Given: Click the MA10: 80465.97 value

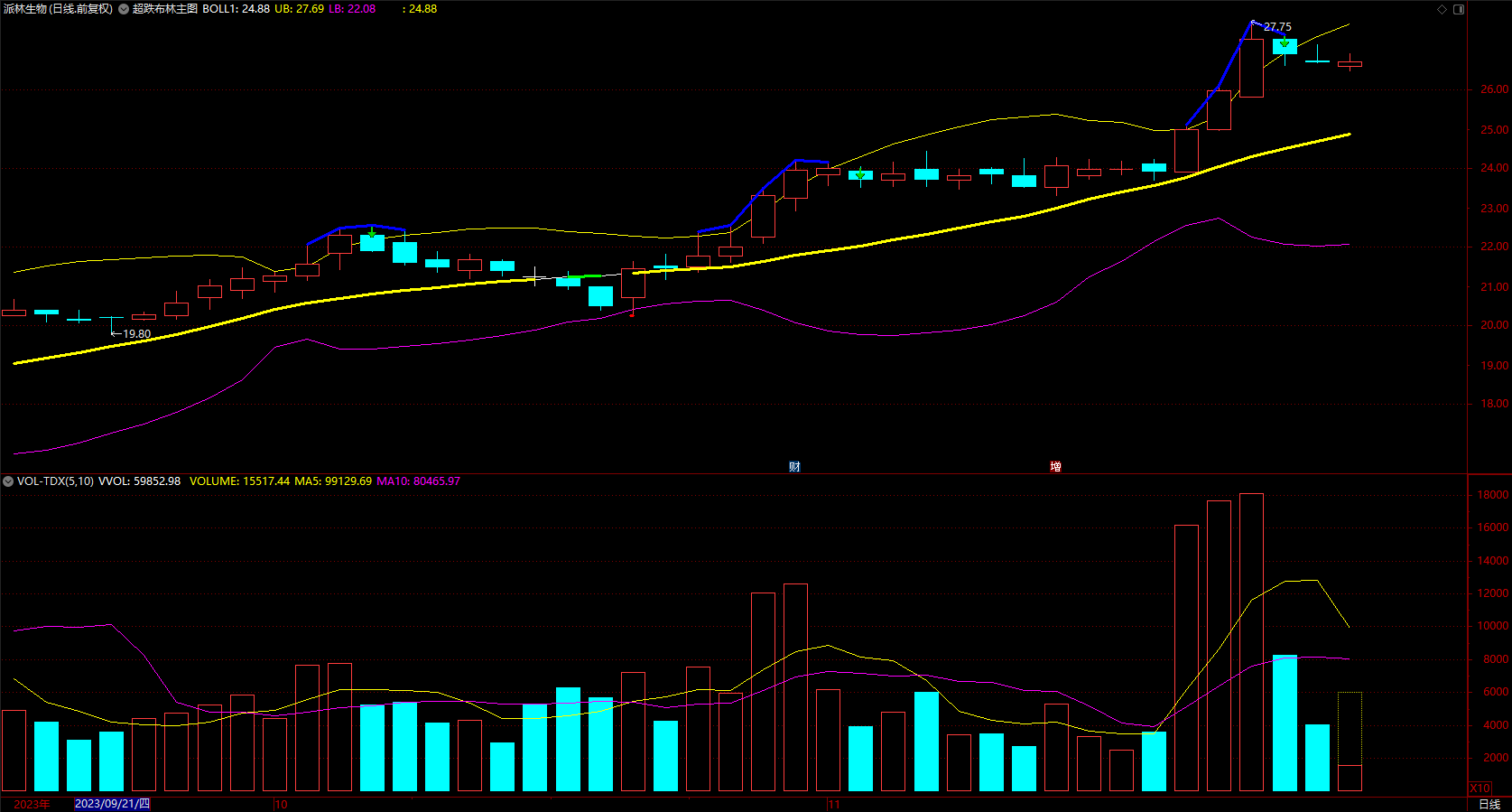Looking at the screenshot, I should coord(418,481).
